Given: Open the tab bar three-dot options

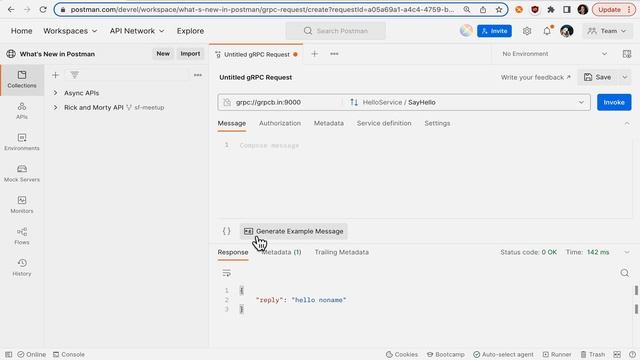Looking at the screenshot, I should point(334,54).
